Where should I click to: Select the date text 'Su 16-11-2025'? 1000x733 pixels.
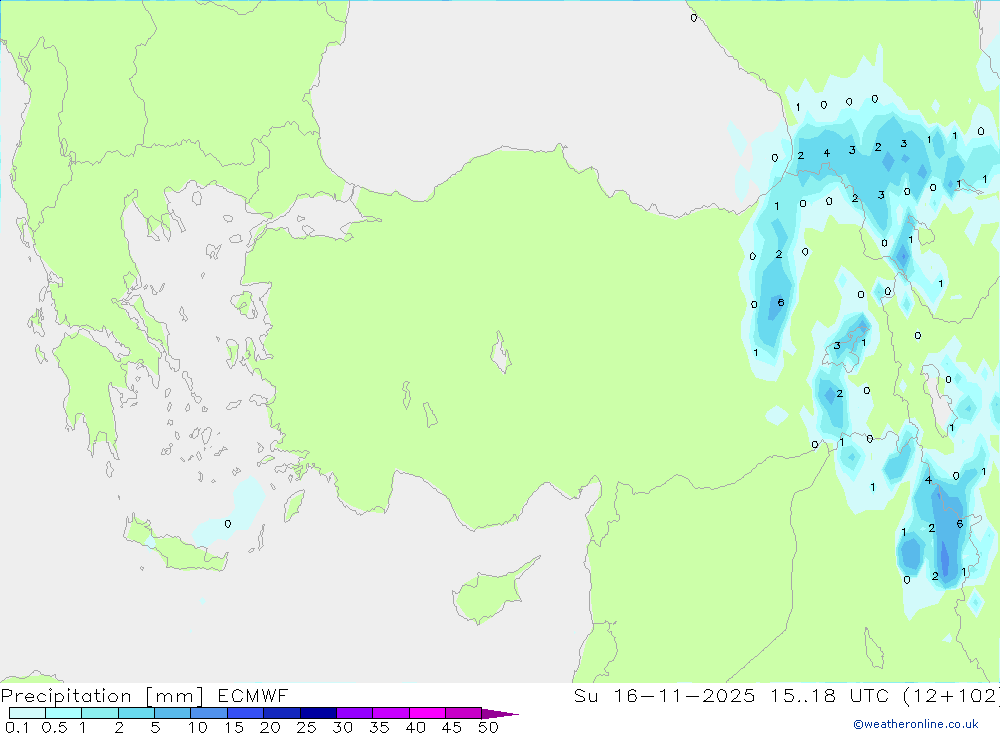664,696
